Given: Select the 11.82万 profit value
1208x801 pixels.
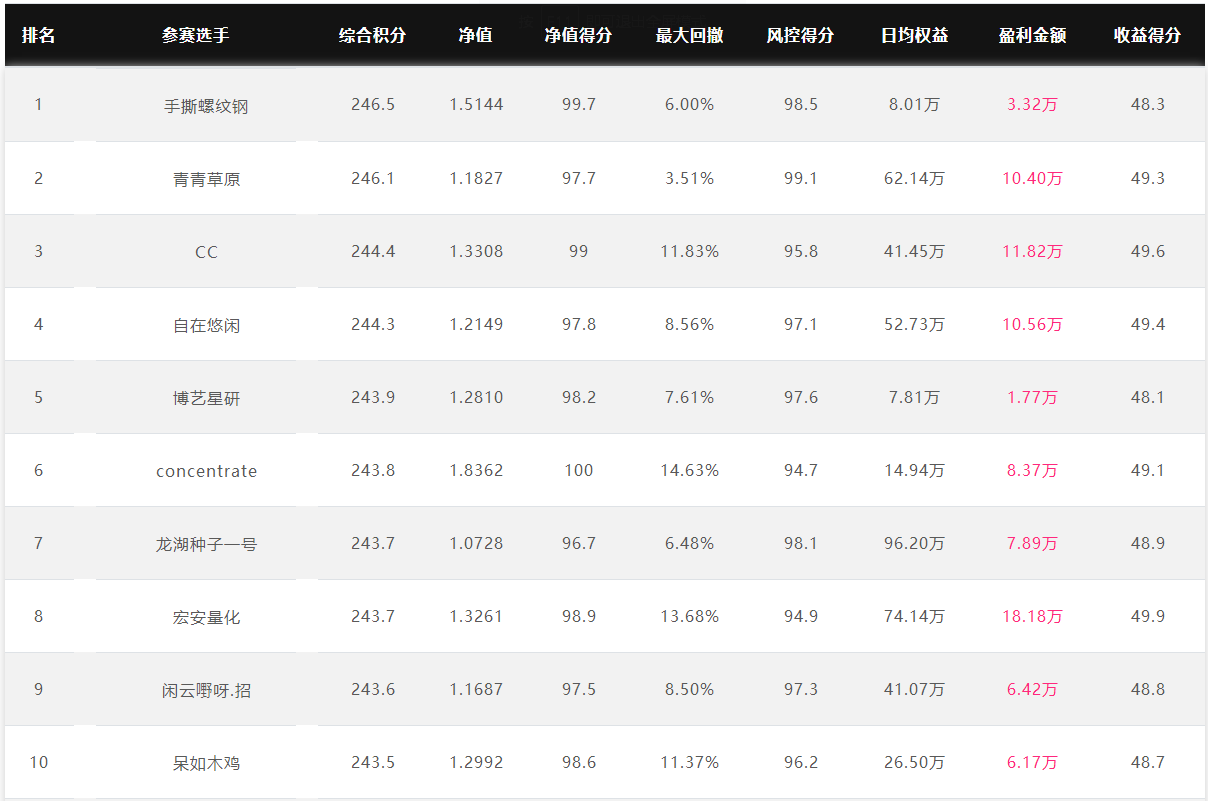Looking at the screenshot, I should (1032, 252).
